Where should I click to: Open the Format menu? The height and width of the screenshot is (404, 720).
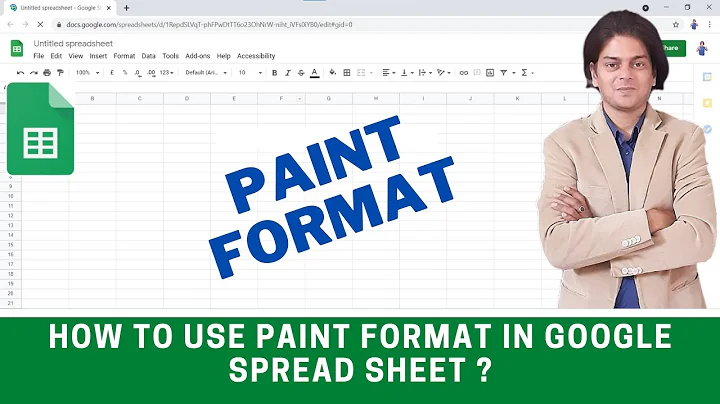pyautogui.click(x=124, y=56)
